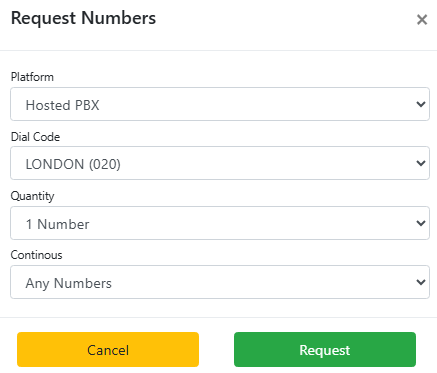Expand the chevron arrow beside 1 Number

click(x=421, y=223)
